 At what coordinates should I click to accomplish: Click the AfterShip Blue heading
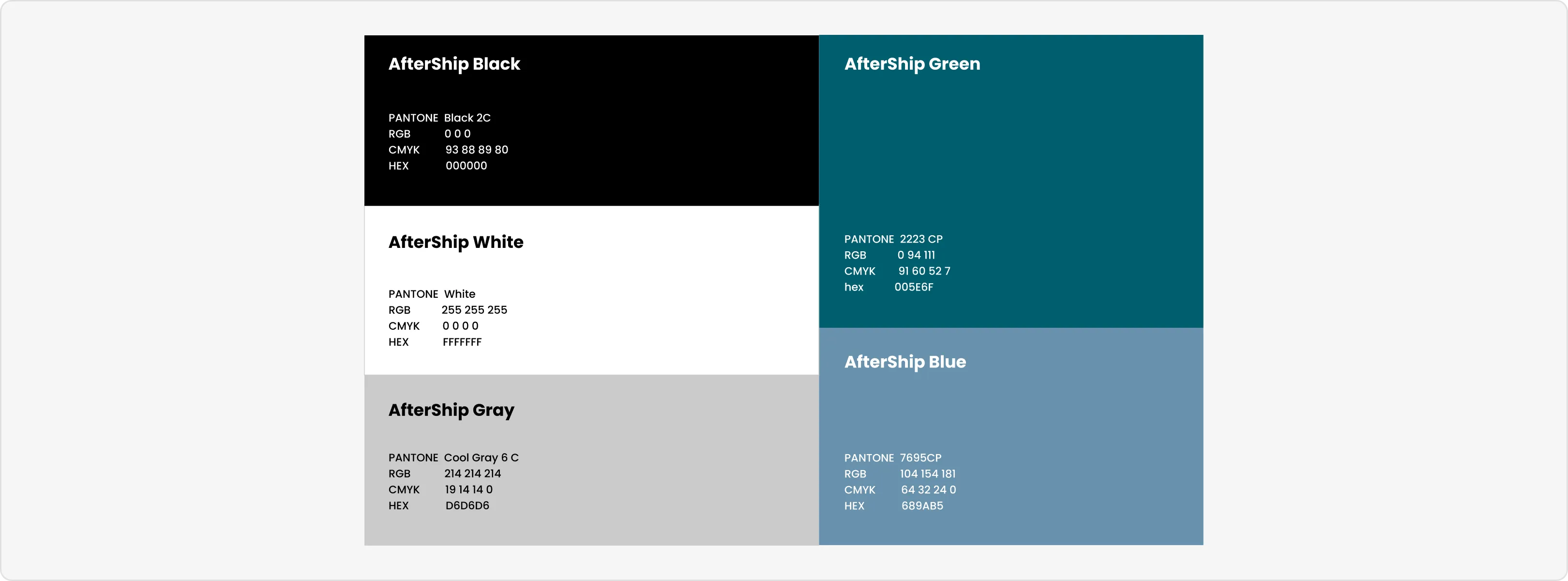(905, 362)
